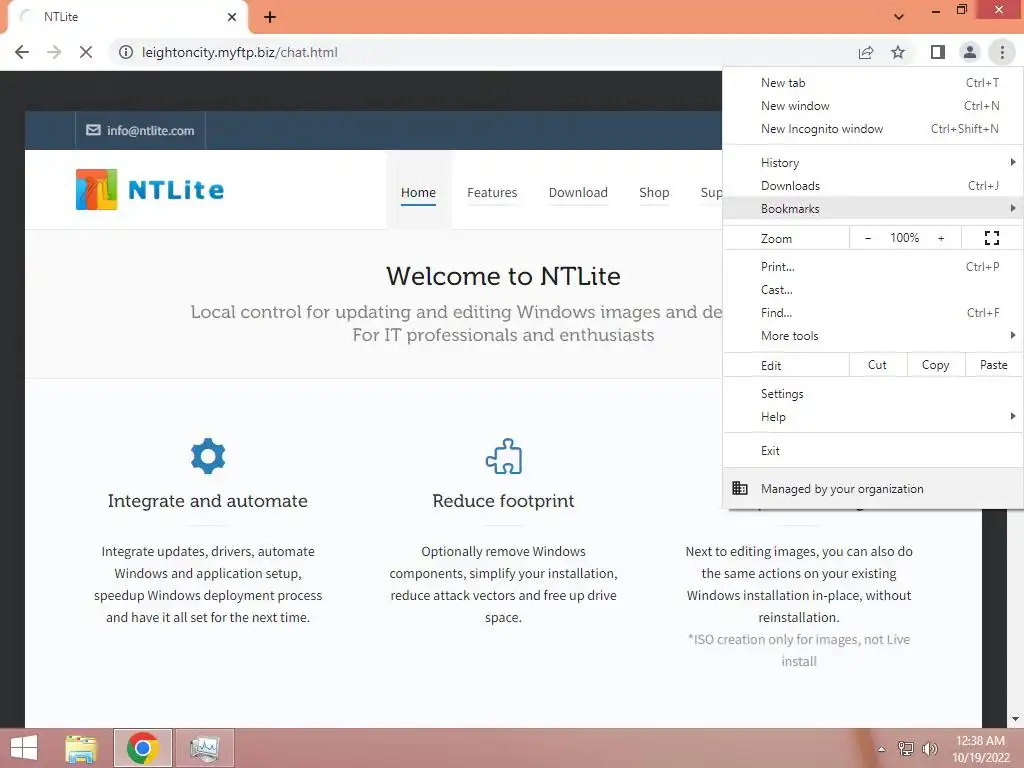Image resolution: width=1024 pixels, height=768 pixels.
Task: Close the NTLite tab
Action: (x=232, y=17)
